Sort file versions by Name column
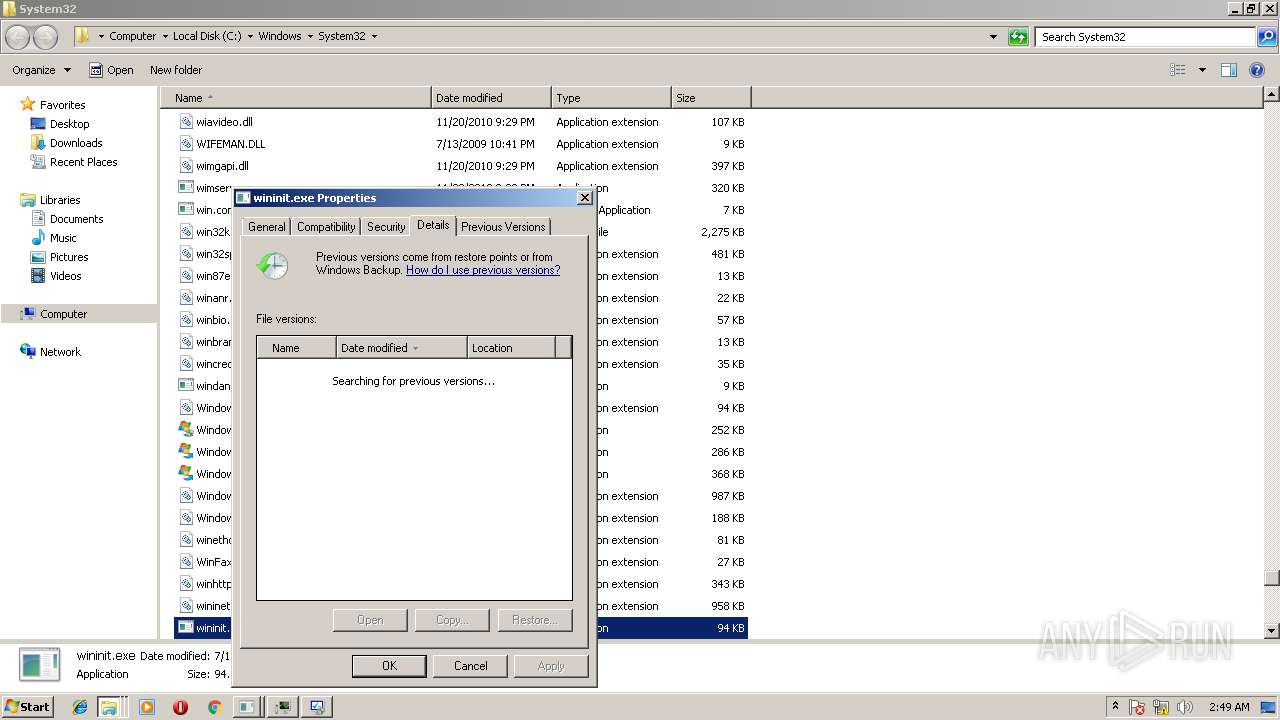Image resolution: width=1280 pixels, height=720 pixels. coord(297,348)
